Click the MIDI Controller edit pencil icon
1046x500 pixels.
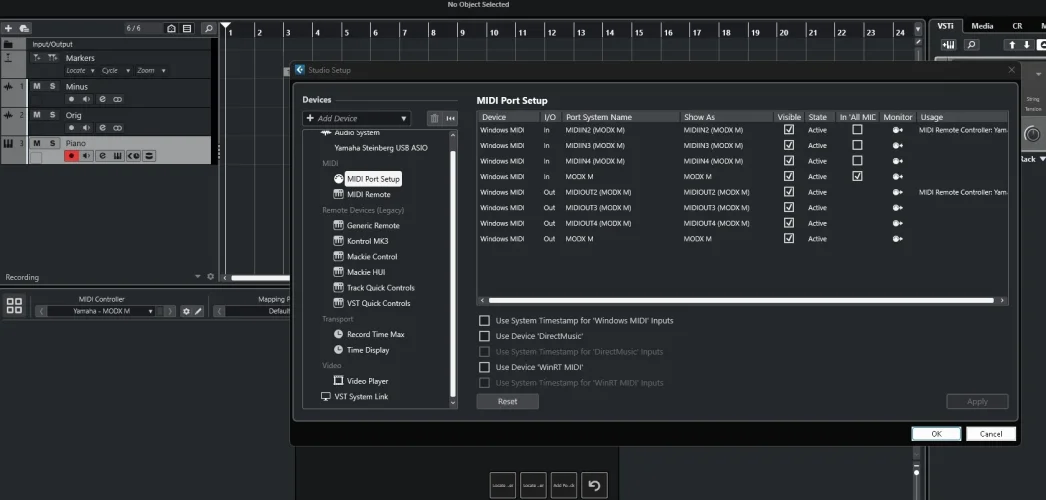(x=198, y=311)
